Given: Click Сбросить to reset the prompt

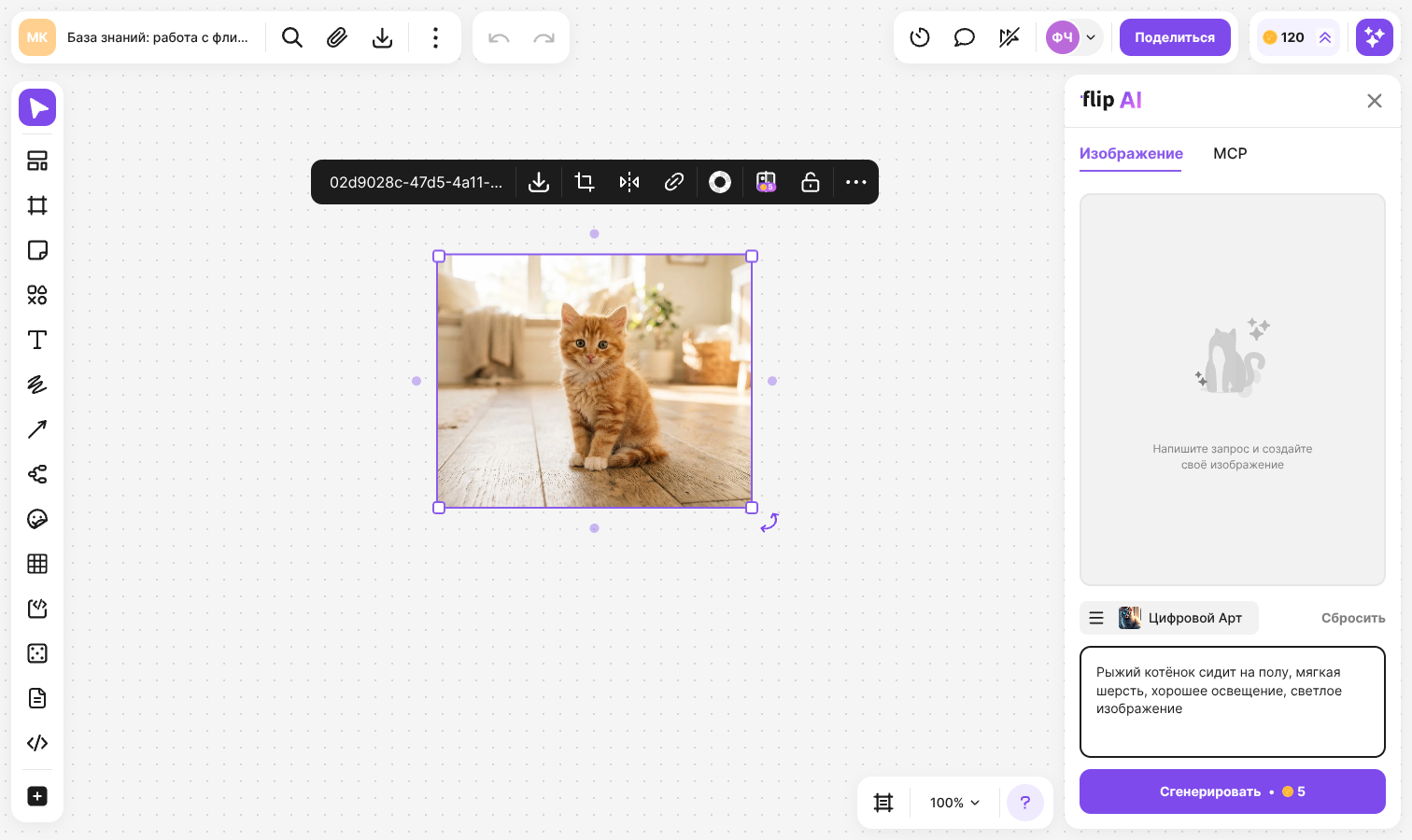Looking at the screenshot, I should (x=1353, y=618).
